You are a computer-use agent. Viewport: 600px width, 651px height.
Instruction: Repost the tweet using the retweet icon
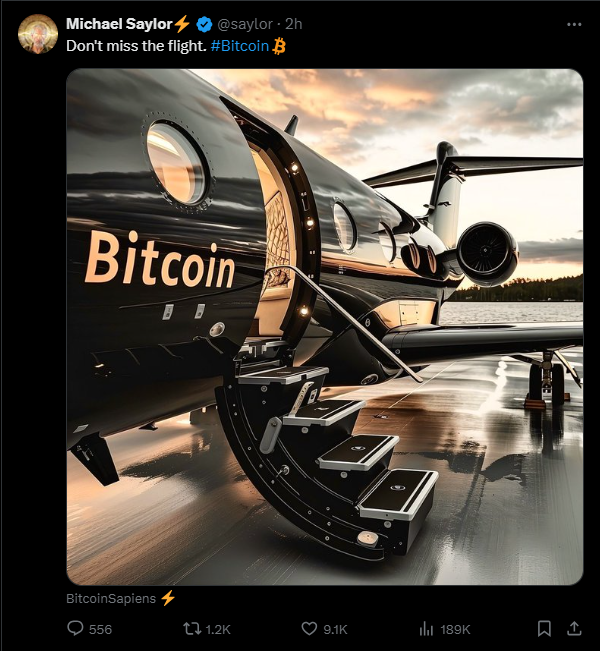[189, 629]
